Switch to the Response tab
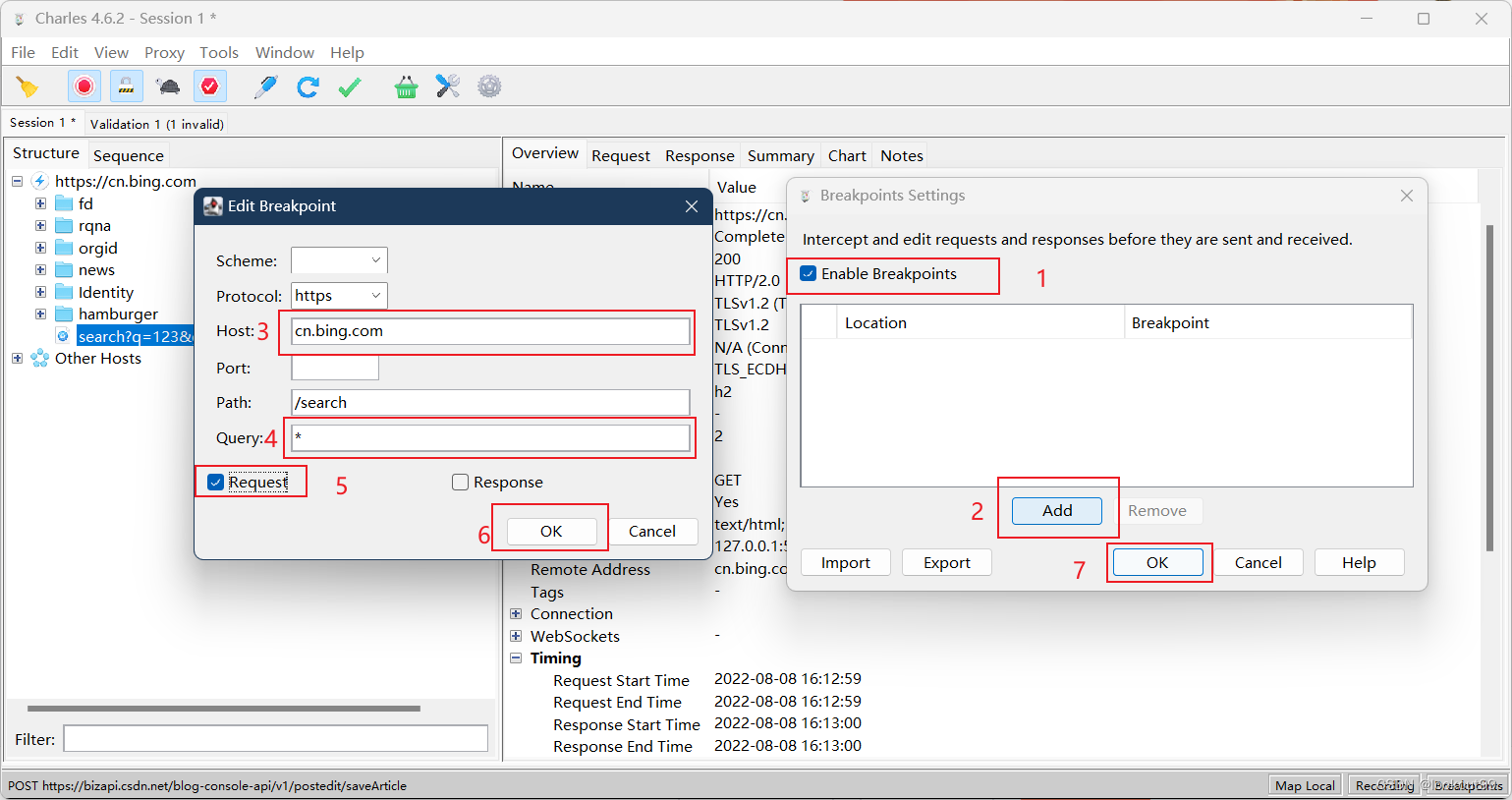Screen dimensions: 1512x800 click(700, 155)
